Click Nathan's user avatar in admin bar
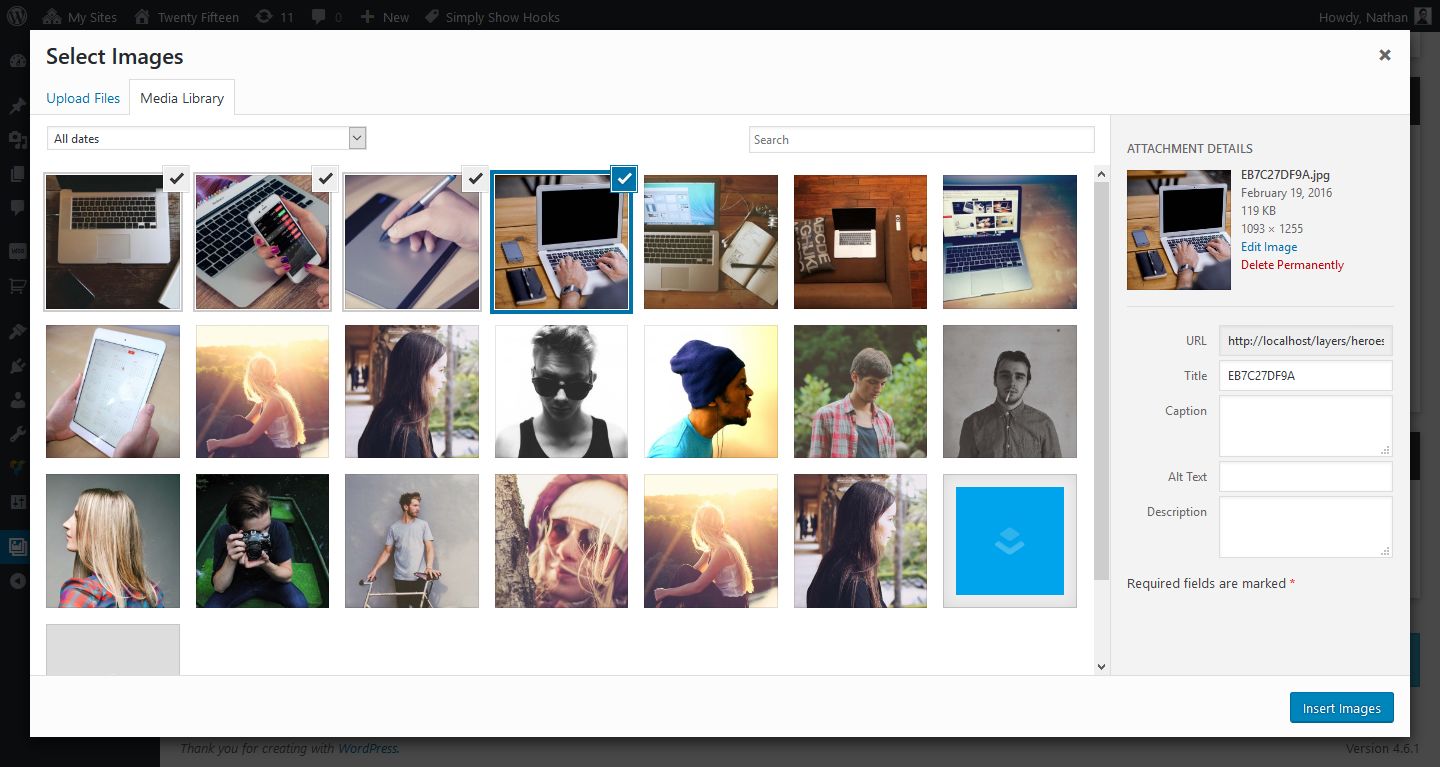Screen dimensions: 1440x767 (x=1423, y=17)
